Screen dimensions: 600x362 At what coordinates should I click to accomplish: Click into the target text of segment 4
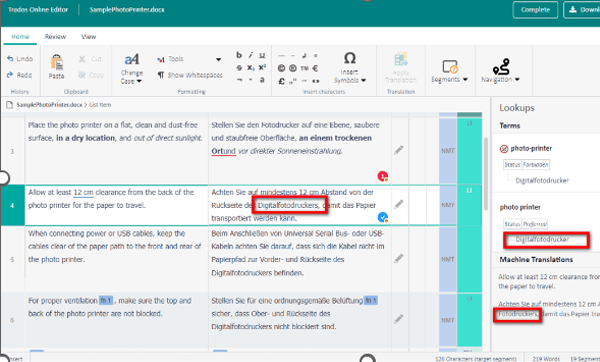293,205
